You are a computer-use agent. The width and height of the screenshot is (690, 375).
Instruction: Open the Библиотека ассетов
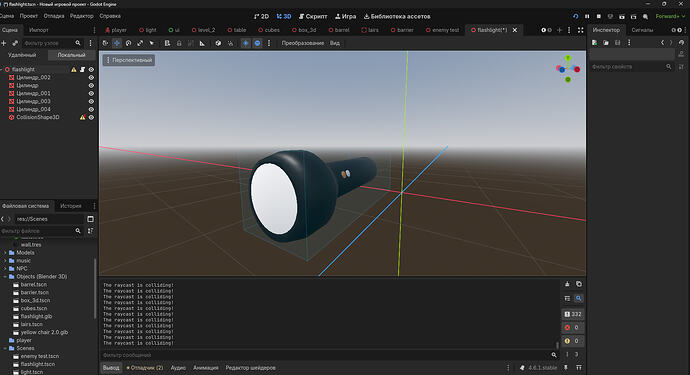[x=397, y=16]
